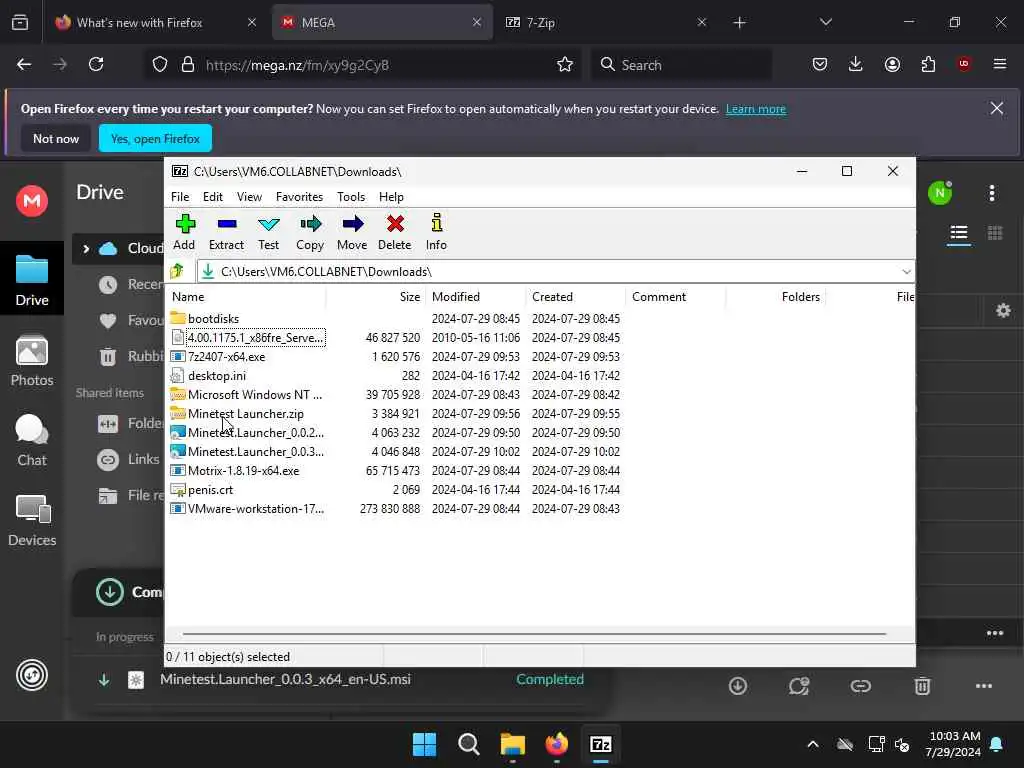Click the Firefox Search field
Image resolution: width=1024 pixels, height=768 pixels.
pyautogui.click(x=681, y=65)
